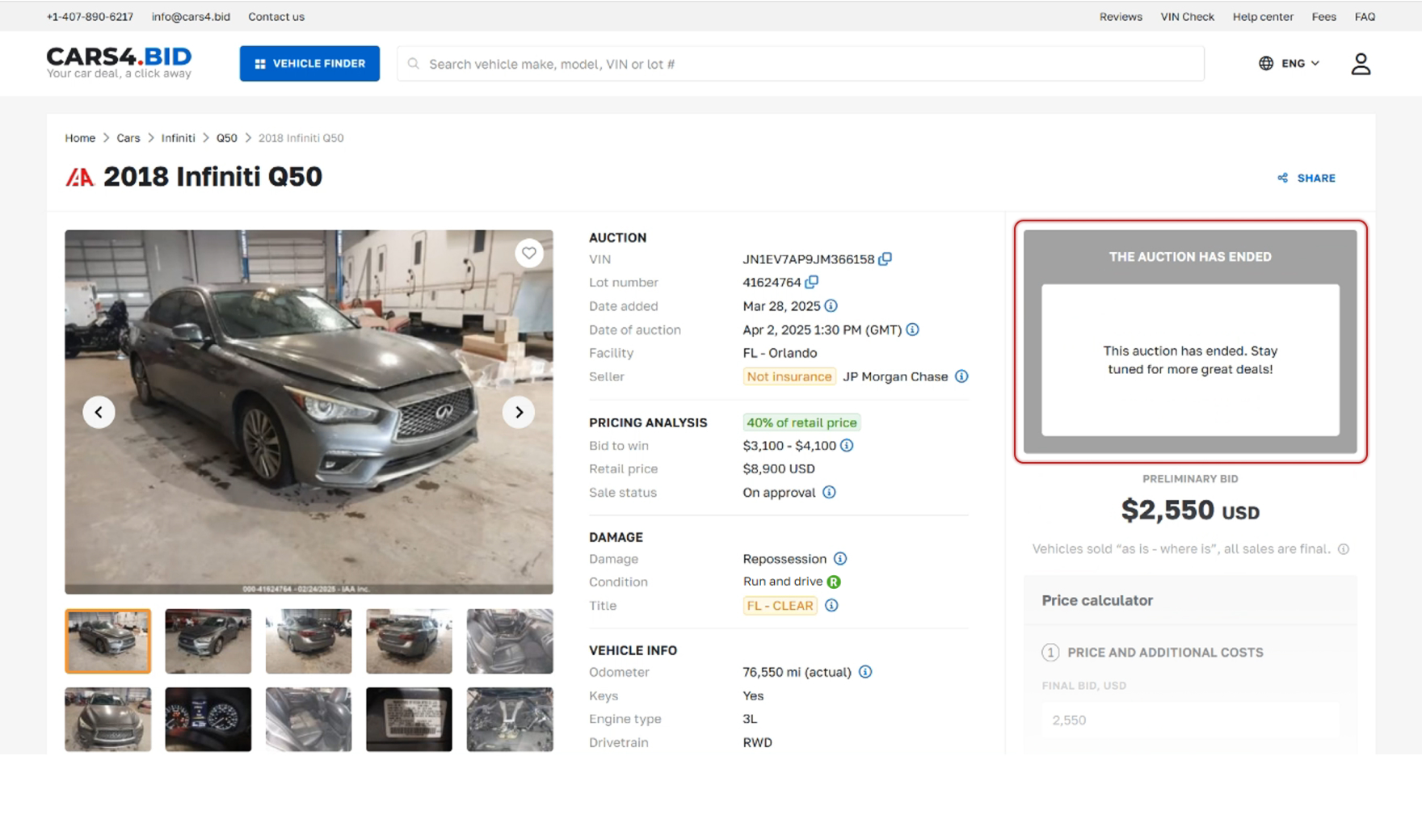Viewport: 1422px width, 840px height.
Task: Click the VEHICLE FINDER button
Action: (309, 64)
